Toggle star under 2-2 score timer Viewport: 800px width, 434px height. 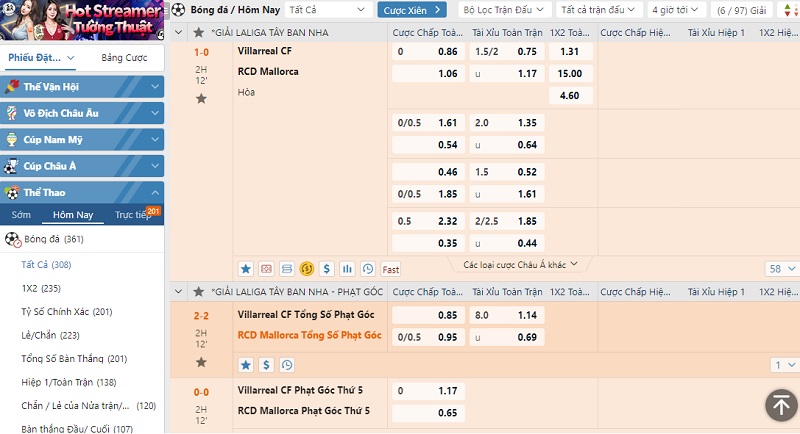(202, 362)
